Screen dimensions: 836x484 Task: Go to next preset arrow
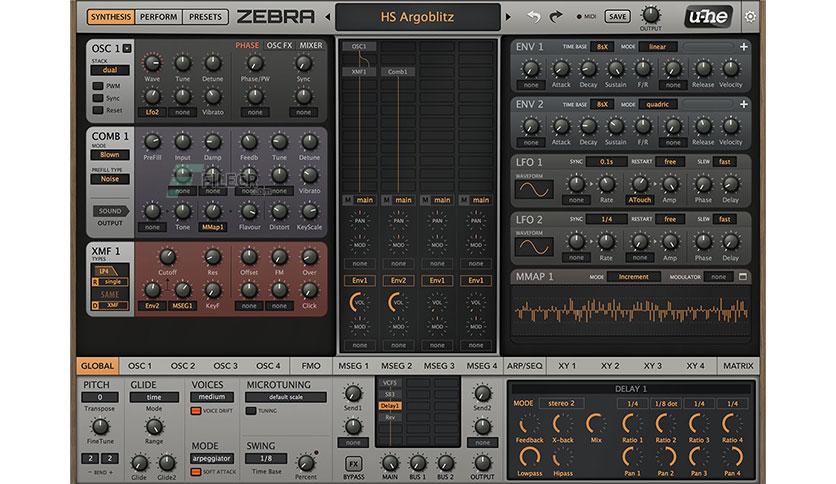[x=508, y=17]
